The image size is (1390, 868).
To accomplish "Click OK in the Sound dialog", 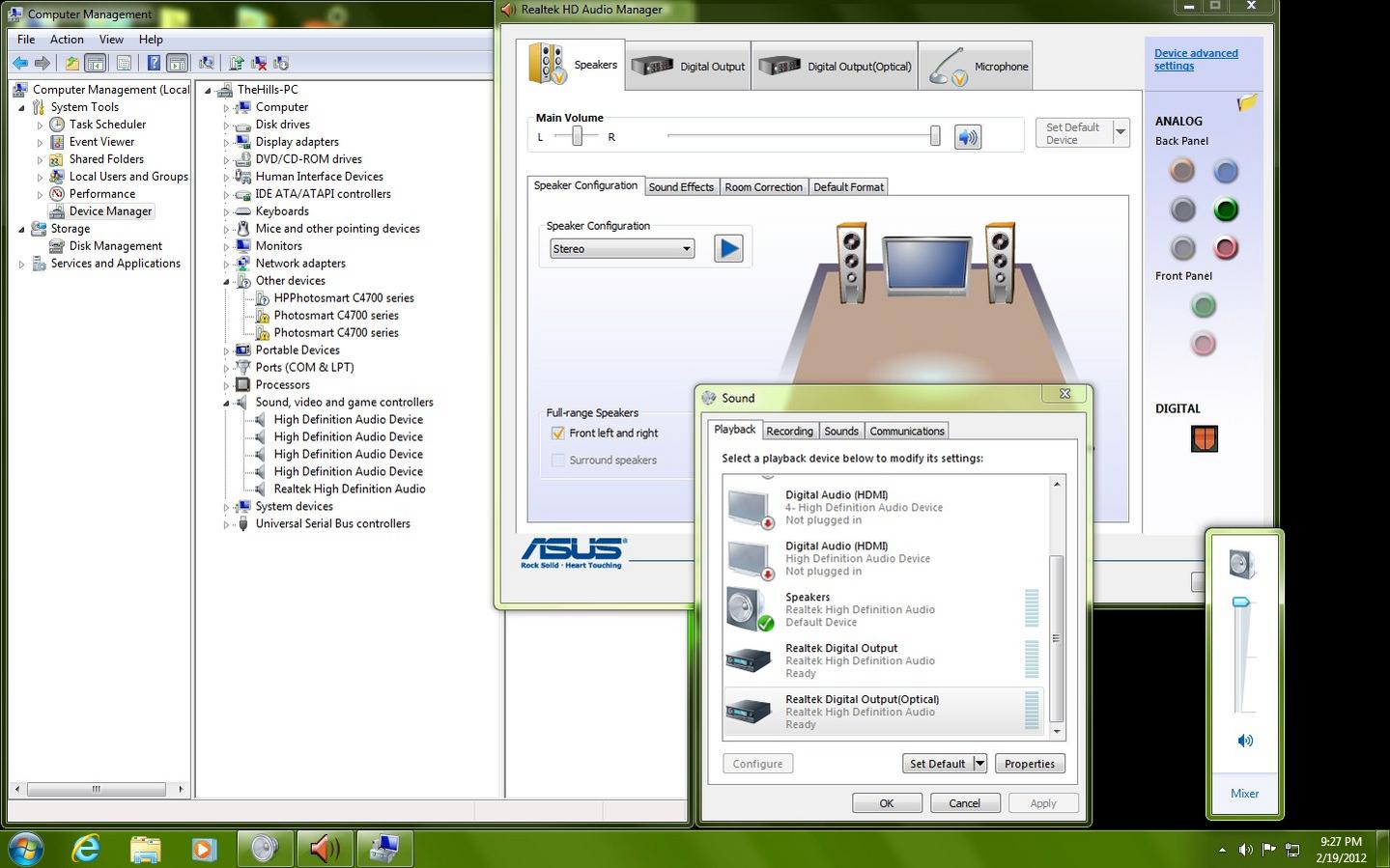I will [886, 802].
